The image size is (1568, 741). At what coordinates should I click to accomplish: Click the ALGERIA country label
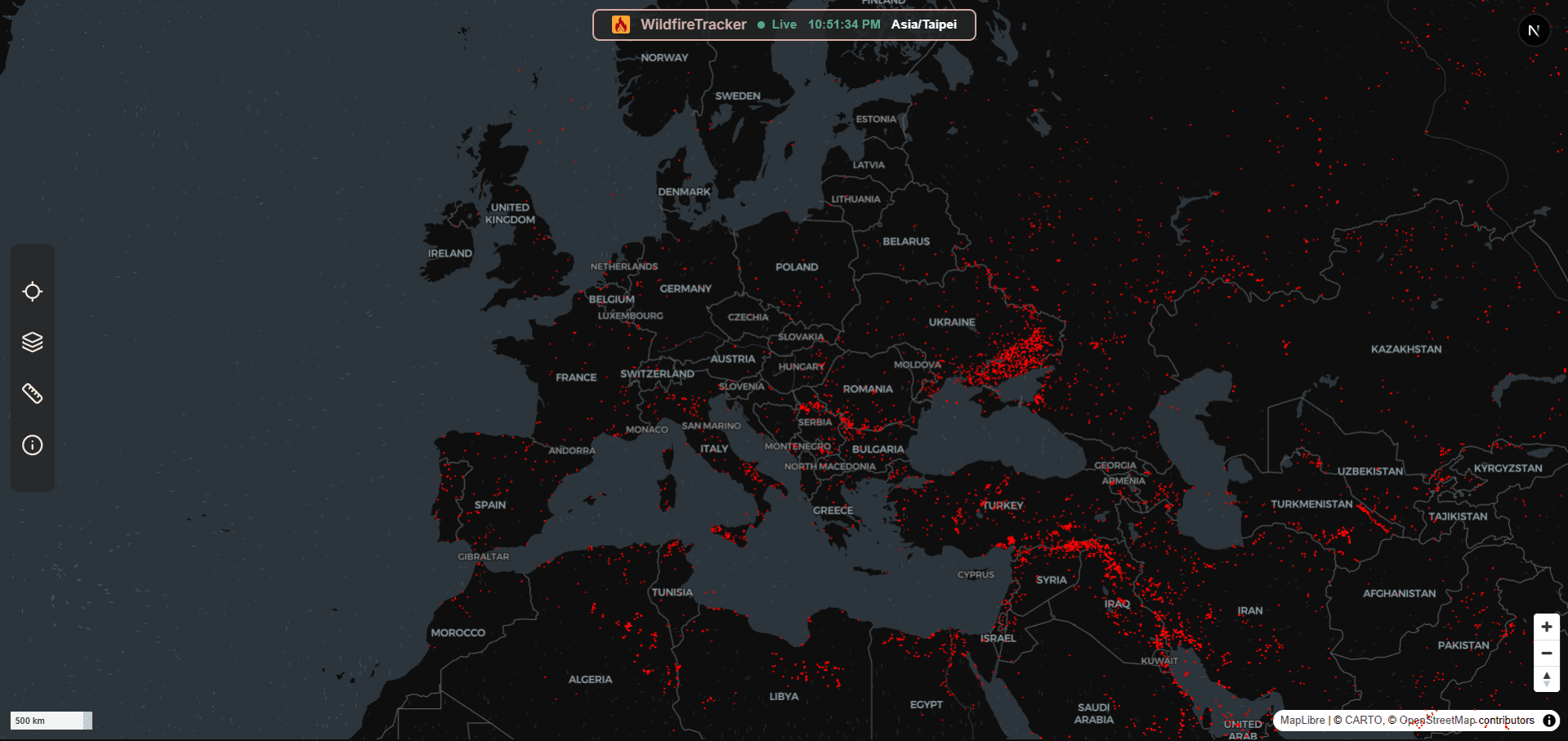pyautogui.click(x=590, y=680)
